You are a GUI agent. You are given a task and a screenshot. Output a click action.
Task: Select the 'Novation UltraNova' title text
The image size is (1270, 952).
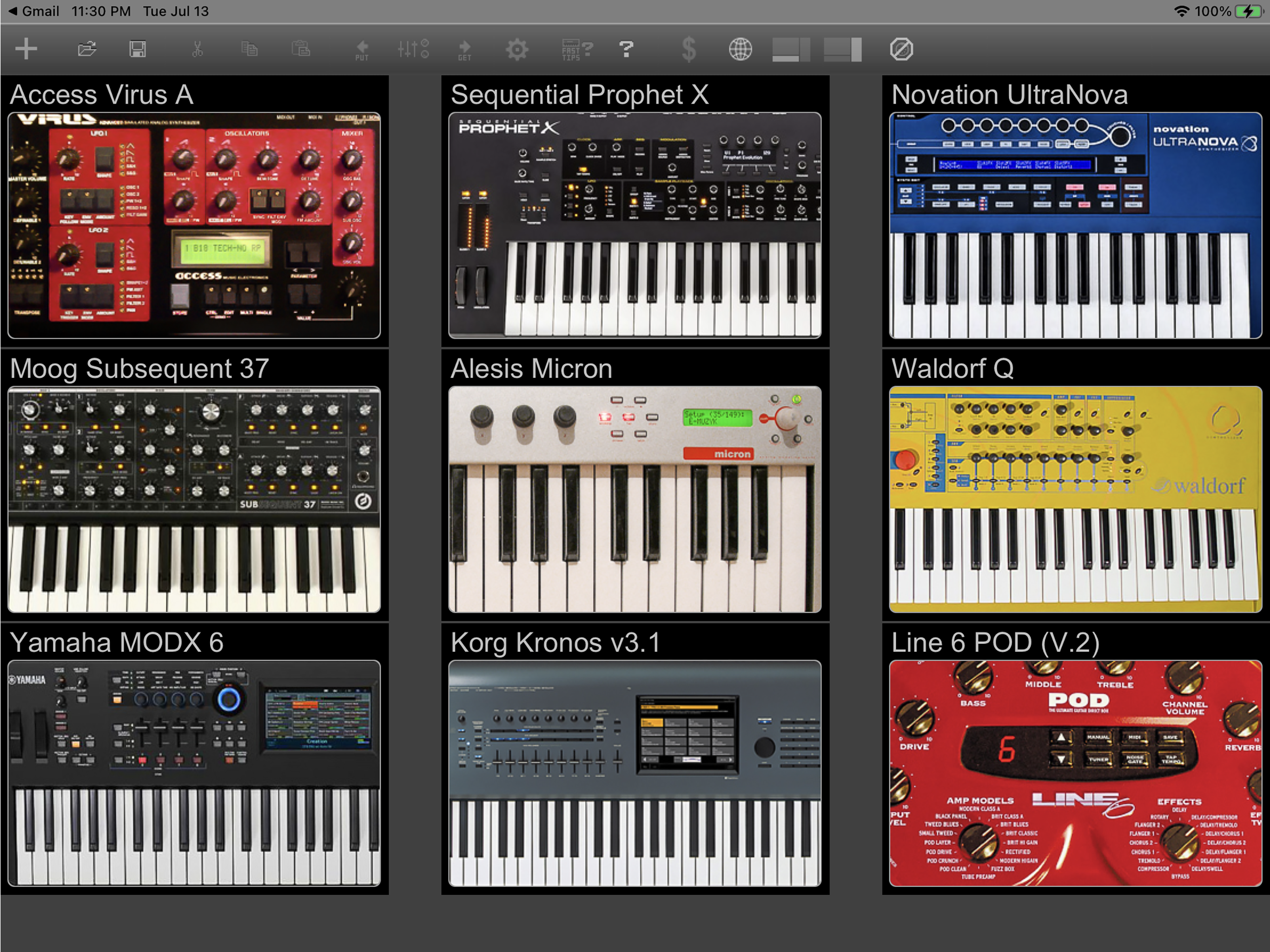click(x=1010, y=95)
